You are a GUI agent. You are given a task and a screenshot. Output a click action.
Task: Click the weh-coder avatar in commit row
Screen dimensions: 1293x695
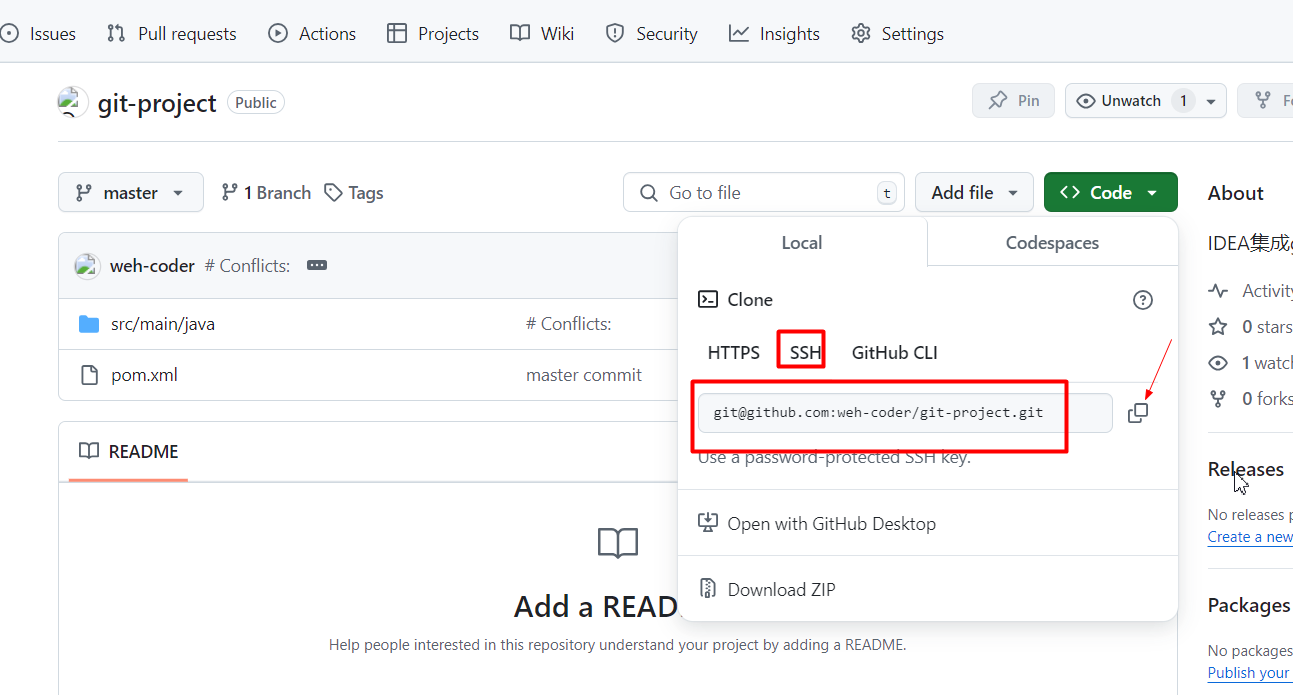point(87,266)
